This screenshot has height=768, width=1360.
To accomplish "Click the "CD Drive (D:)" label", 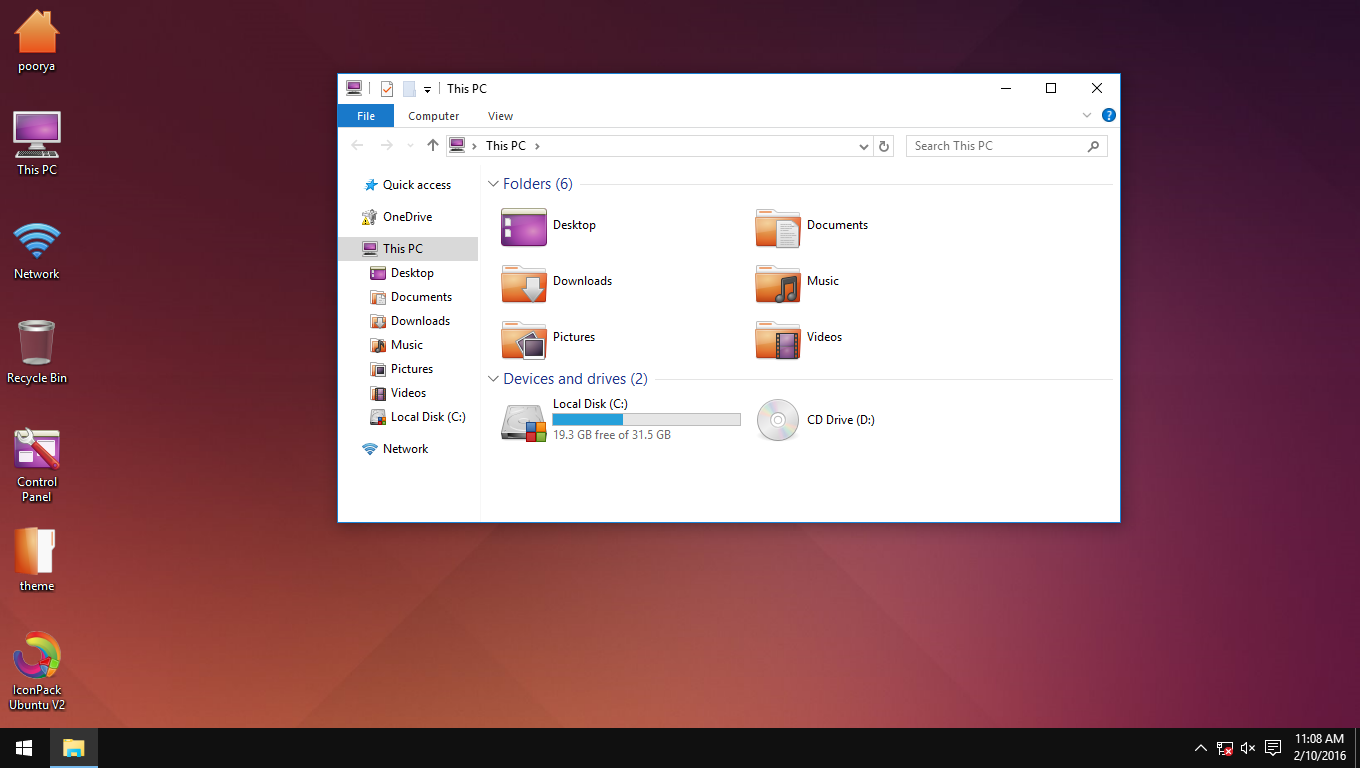I will tap(841, 420).
